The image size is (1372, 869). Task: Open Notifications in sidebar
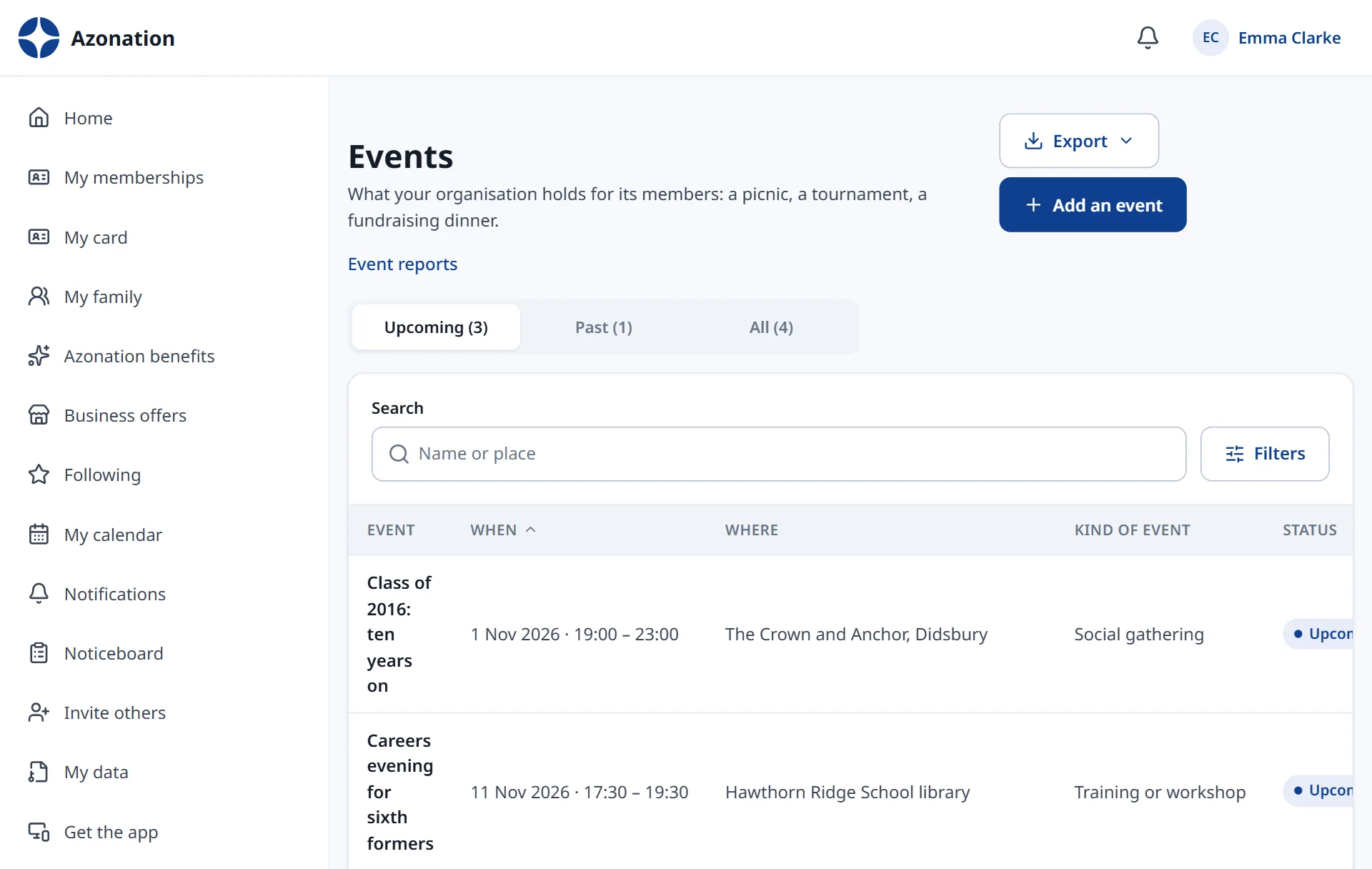click(114, 594)
